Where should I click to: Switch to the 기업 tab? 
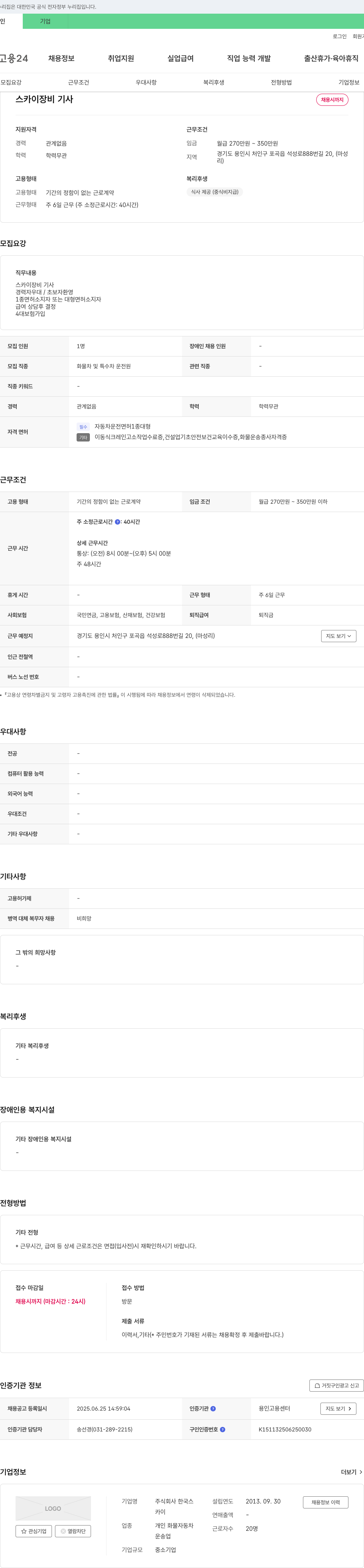pyautogui.click(x=45, y=21)
